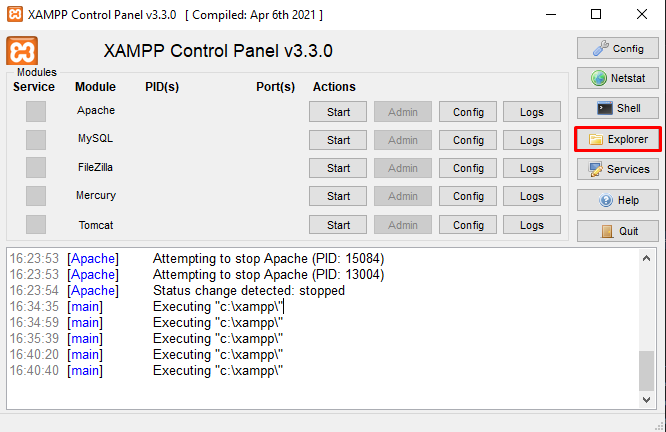
Task: Click the 16:40:40 main log entry
Action: click(147, 370)
